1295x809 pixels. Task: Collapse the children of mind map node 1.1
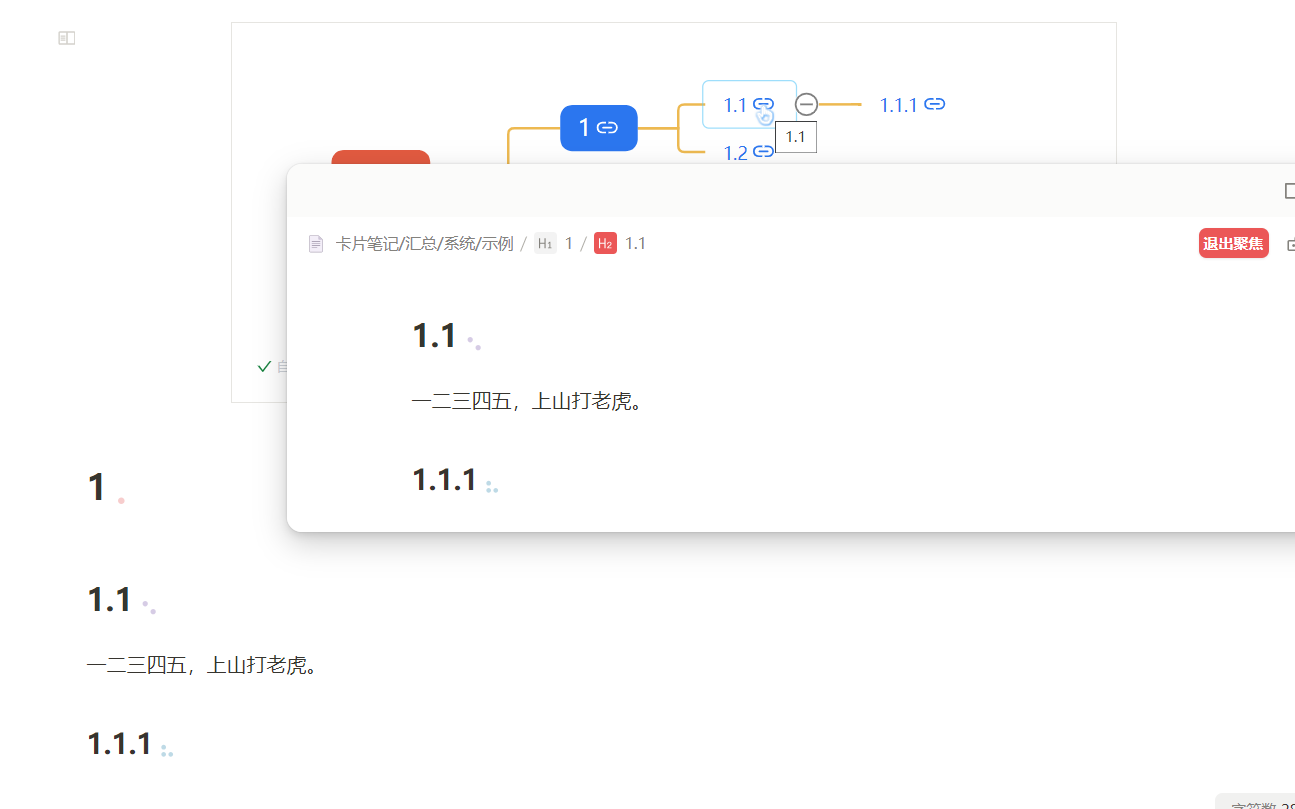click(x=806, y=104)
